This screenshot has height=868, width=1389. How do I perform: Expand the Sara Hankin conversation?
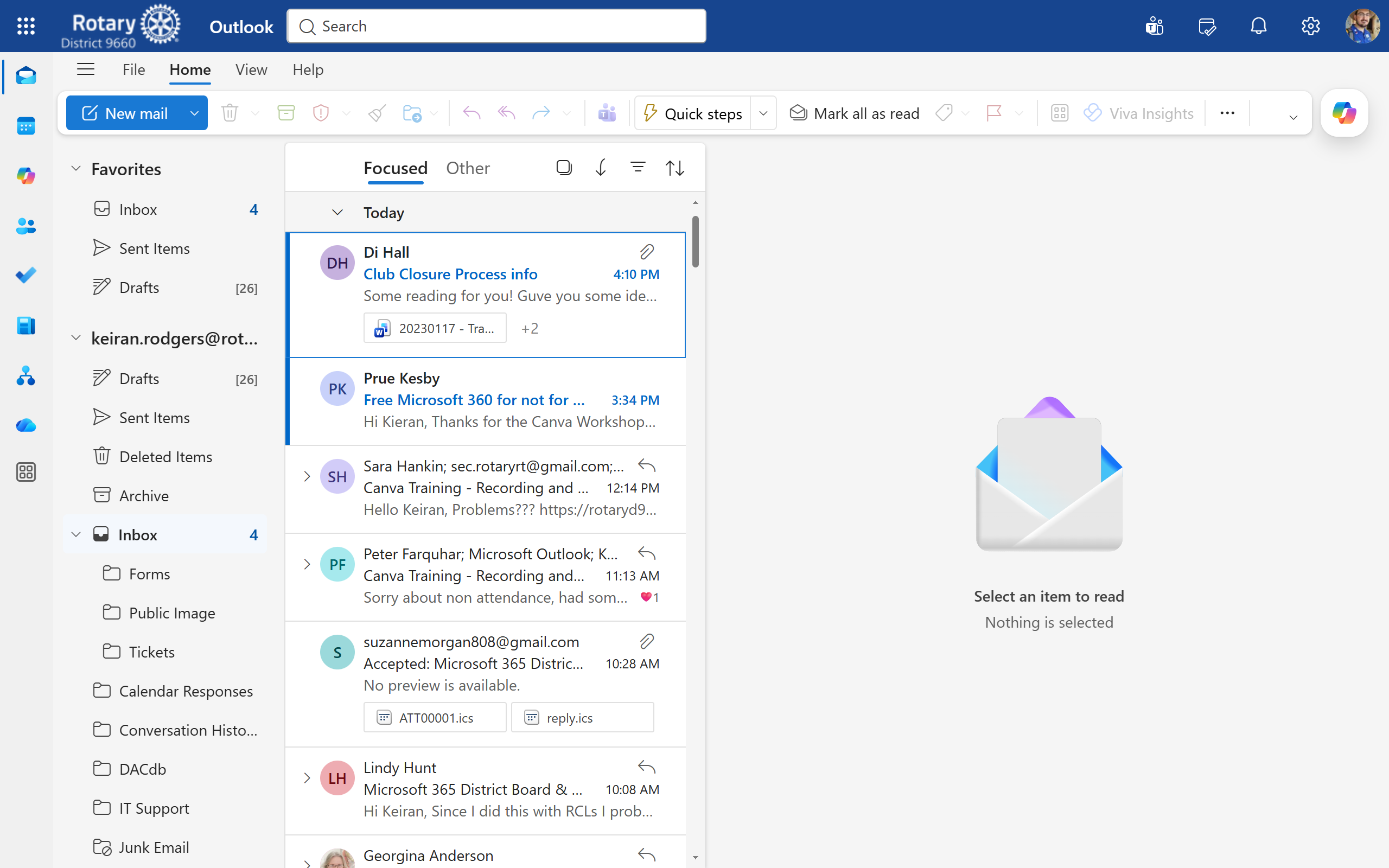tap(307, 476)
